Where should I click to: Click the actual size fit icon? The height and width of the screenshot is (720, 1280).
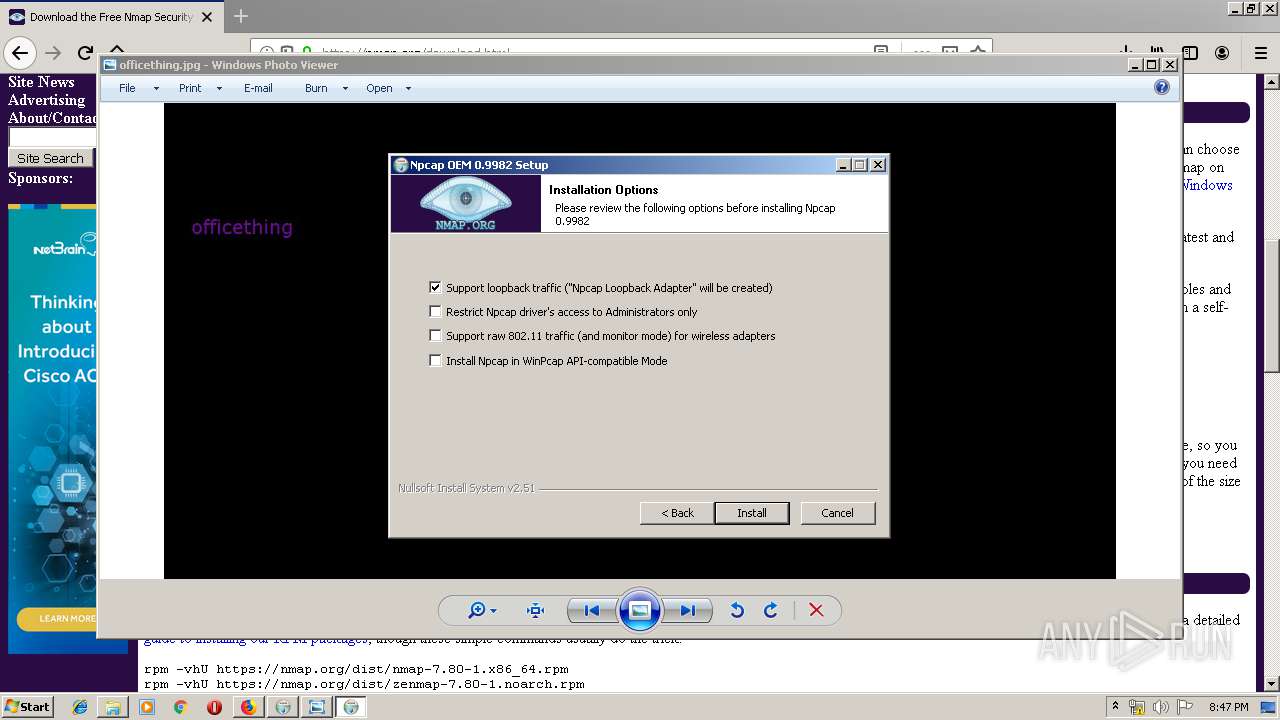point(535,611)
